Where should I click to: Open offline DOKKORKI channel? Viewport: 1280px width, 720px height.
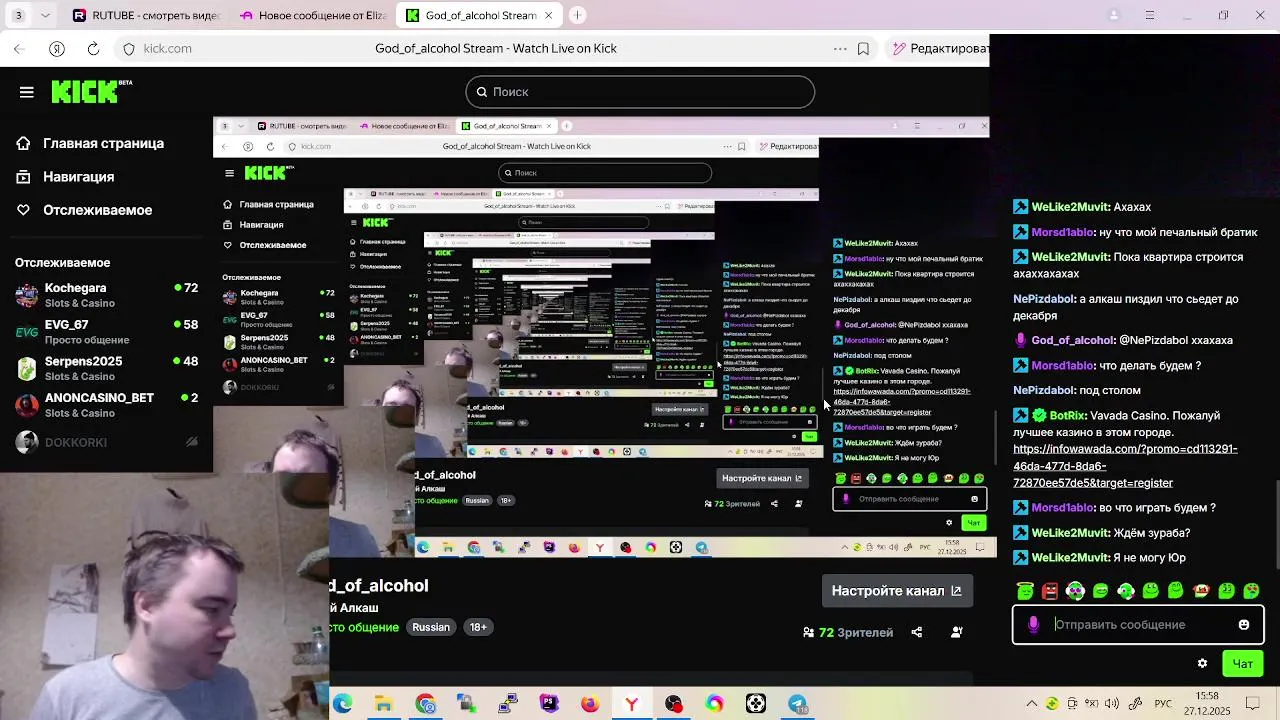pyautogui.click(x=106, y=442)
